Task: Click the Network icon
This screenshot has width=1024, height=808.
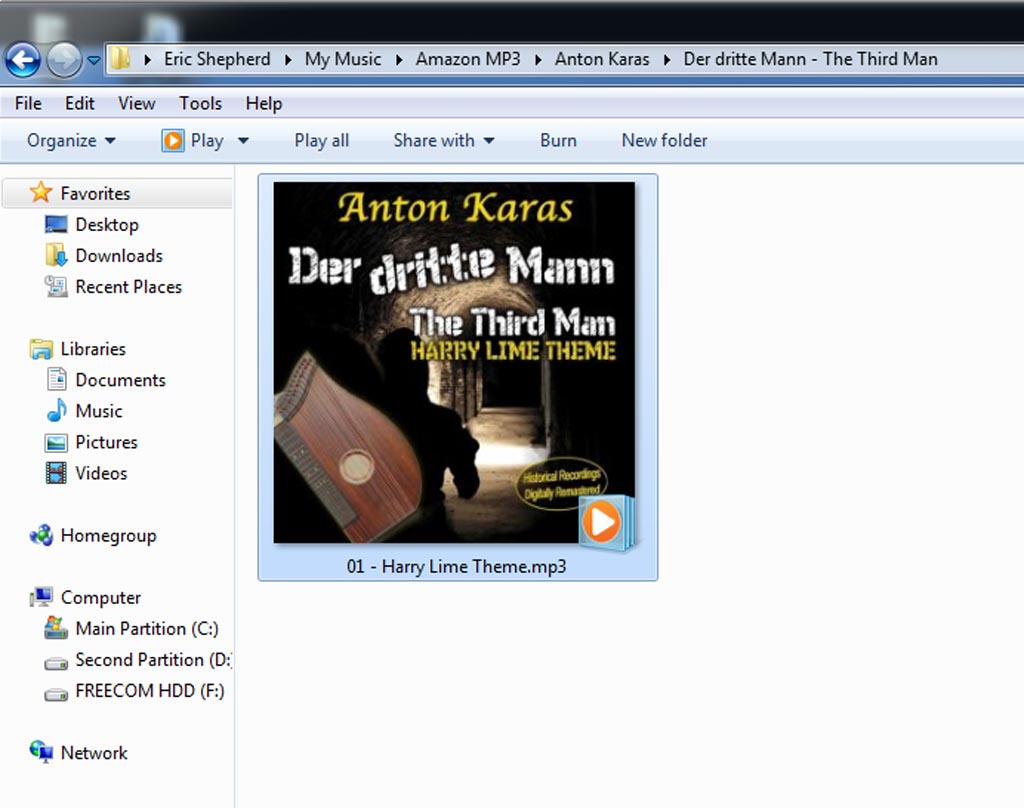Action: [41, 752]
